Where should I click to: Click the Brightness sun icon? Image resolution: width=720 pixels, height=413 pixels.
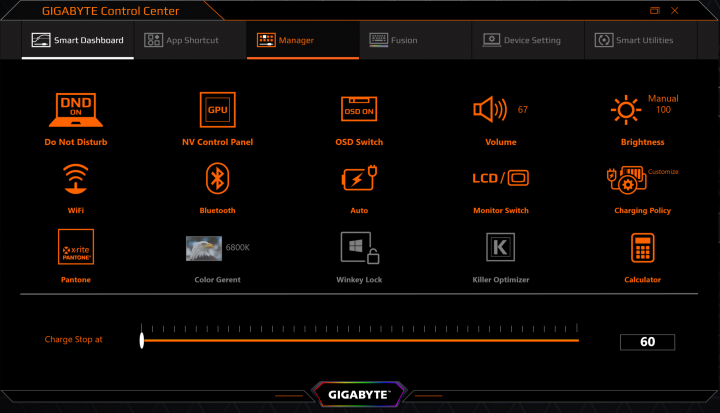626,110
